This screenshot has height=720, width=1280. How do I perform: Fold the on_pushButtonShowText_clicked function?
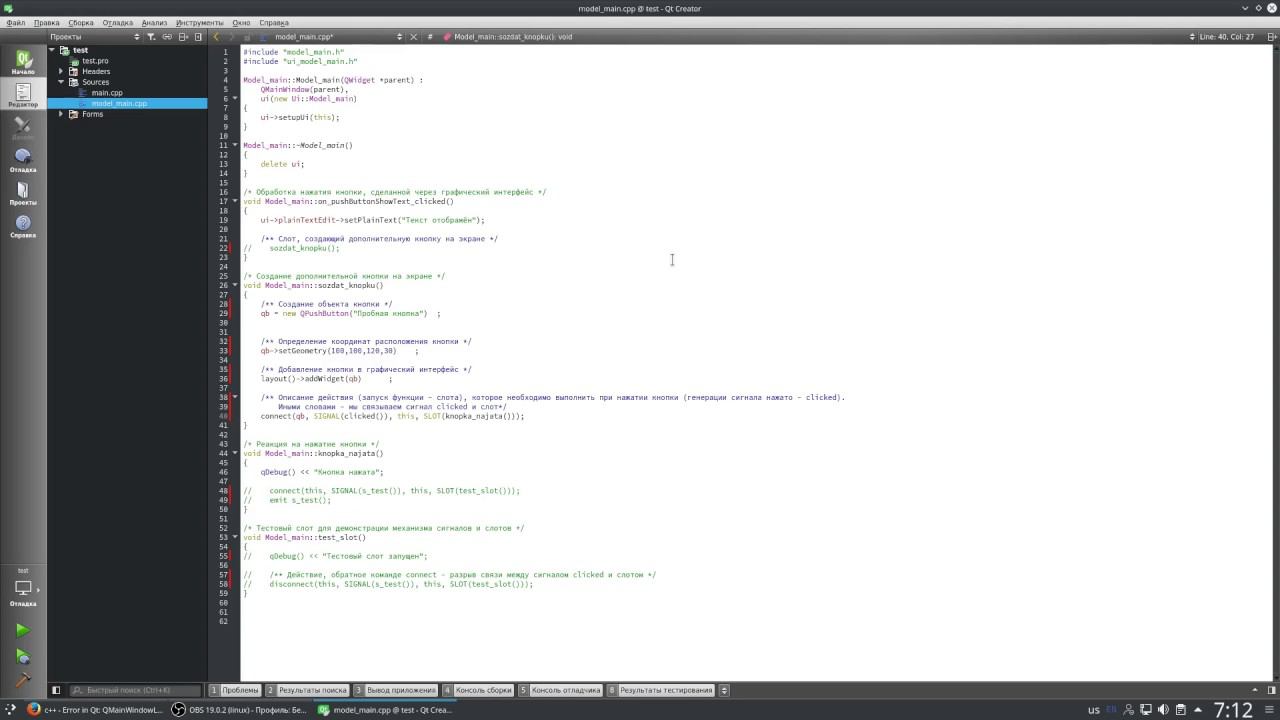pyautogui.click(x=235, y=201)
